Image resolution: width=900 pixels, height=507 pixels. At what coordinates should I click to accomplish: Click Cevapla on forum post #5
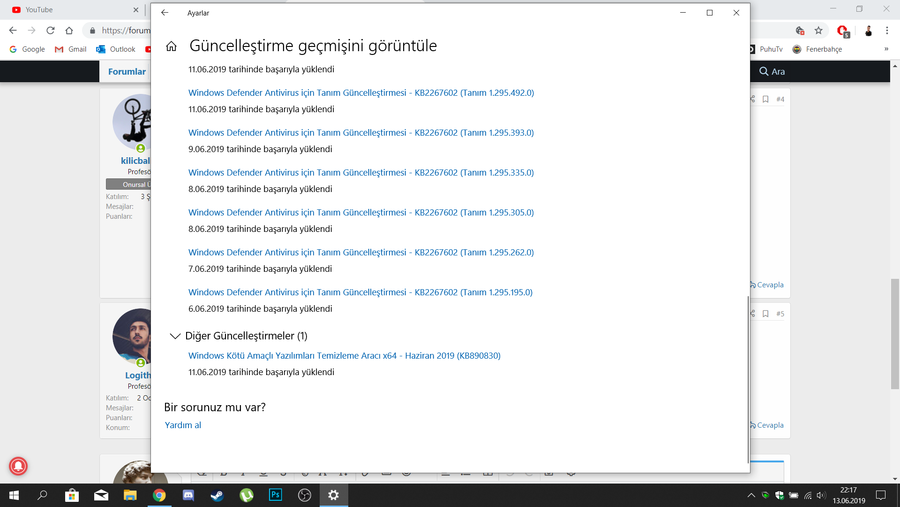coord(767,425)
